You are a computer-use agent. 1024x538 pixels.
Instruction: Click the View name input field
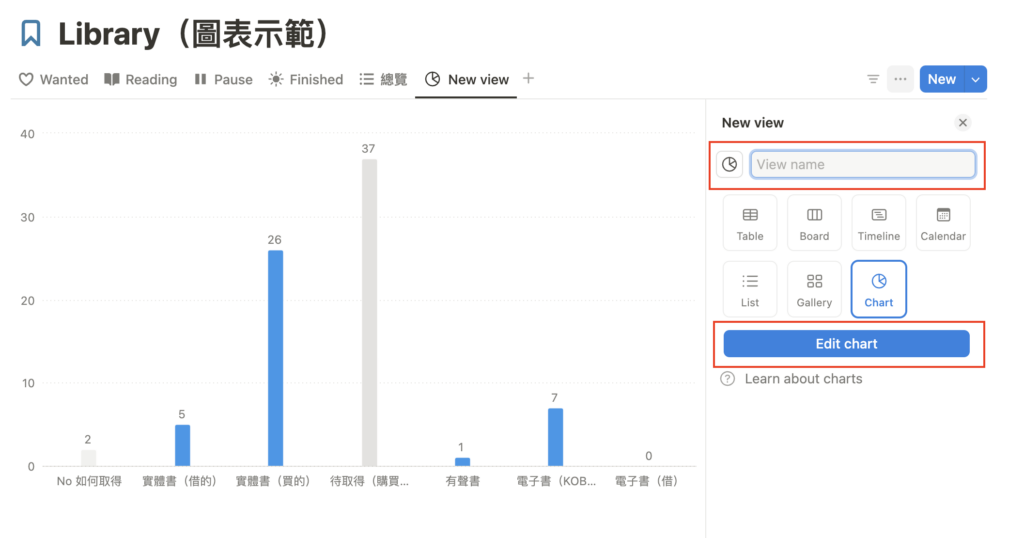[x=862, y=164]
